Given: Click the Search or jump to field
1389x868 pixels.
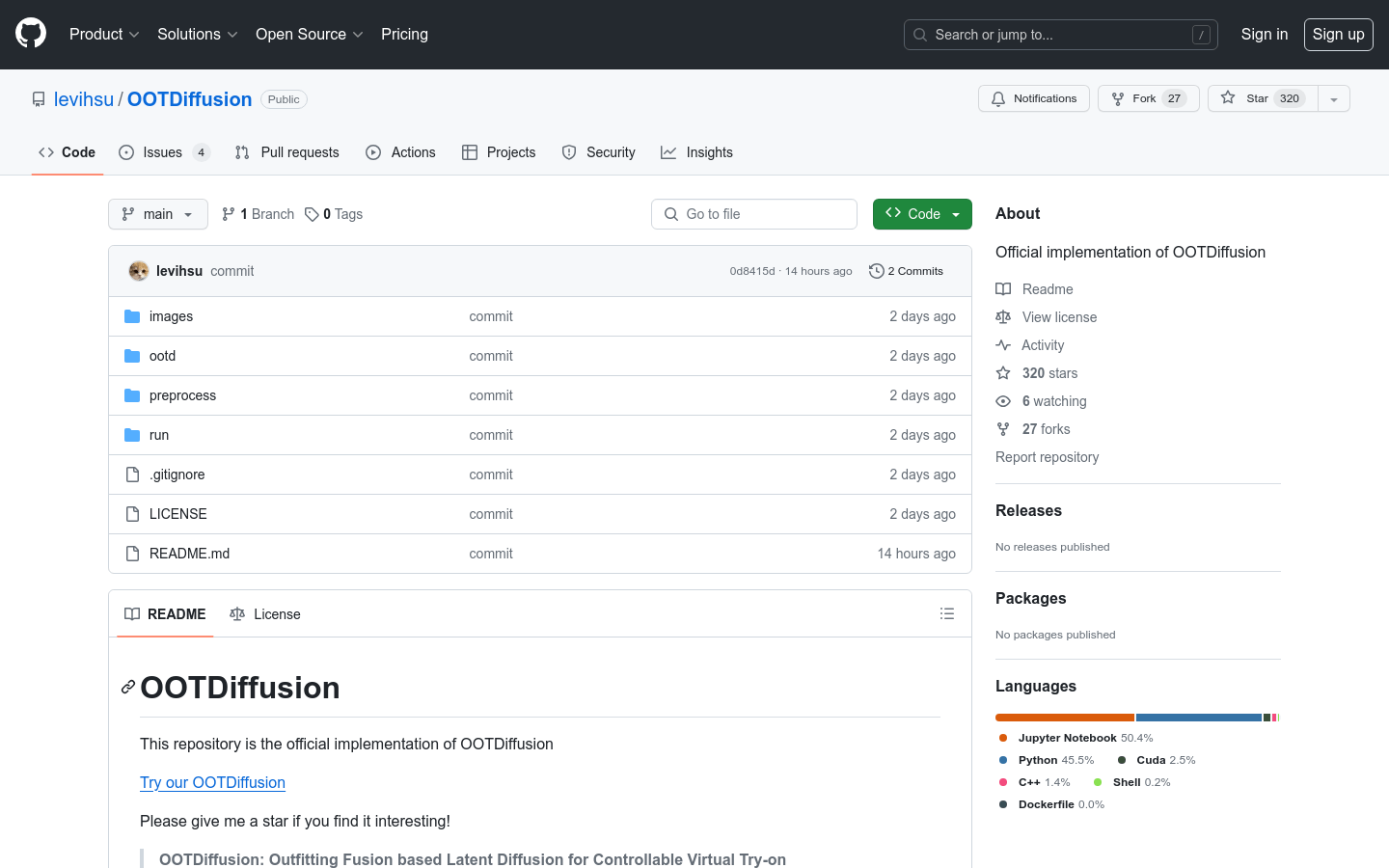Looking at the screenshot, I should click(1061, 35).
